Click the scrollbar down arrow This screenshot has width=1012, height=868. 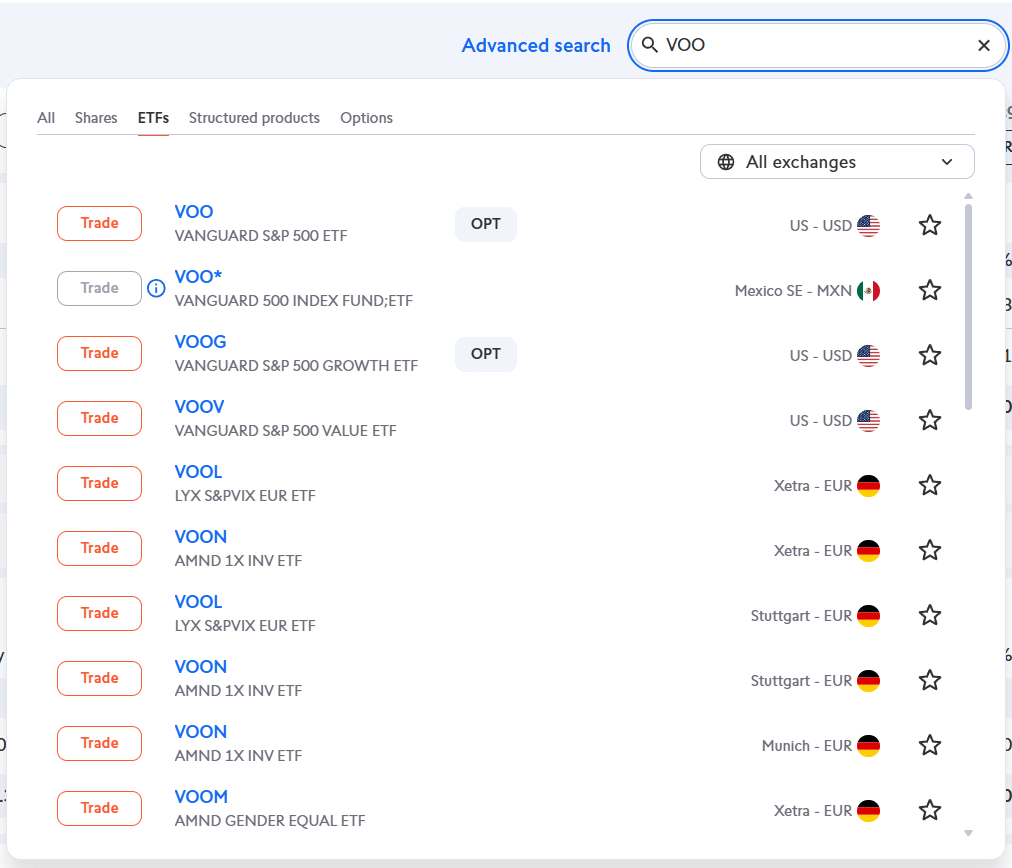tap(968, 833)
